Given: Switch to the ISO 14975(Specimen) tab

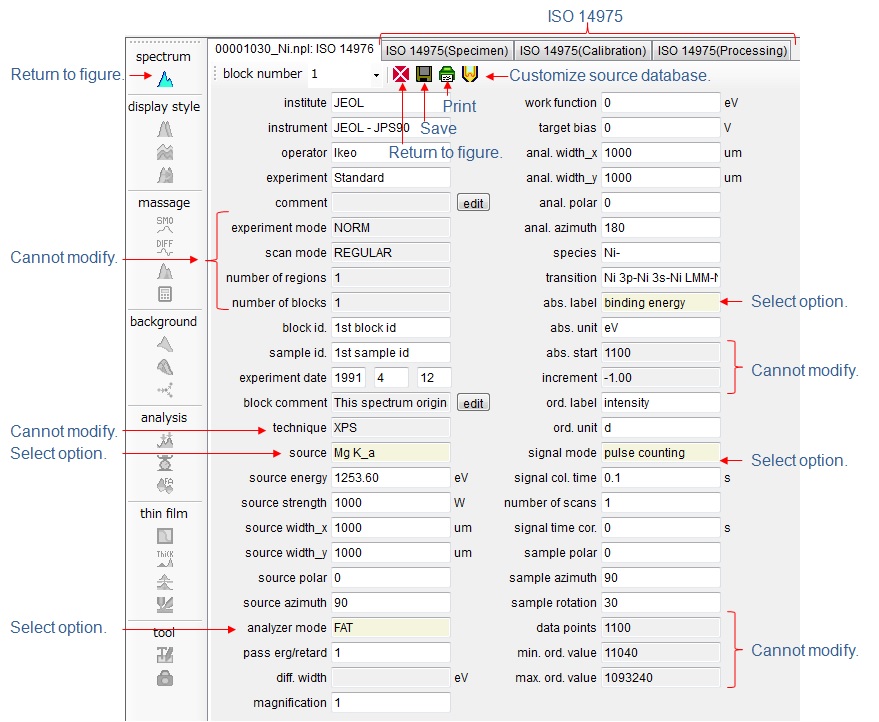Looking at the screenshot, I should click(447, 50).
